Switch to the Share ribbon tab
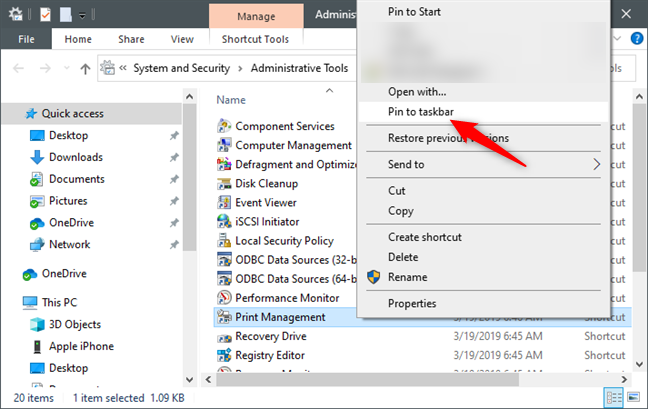This screenshot has width=648, height=409. [x=131, y=39]
